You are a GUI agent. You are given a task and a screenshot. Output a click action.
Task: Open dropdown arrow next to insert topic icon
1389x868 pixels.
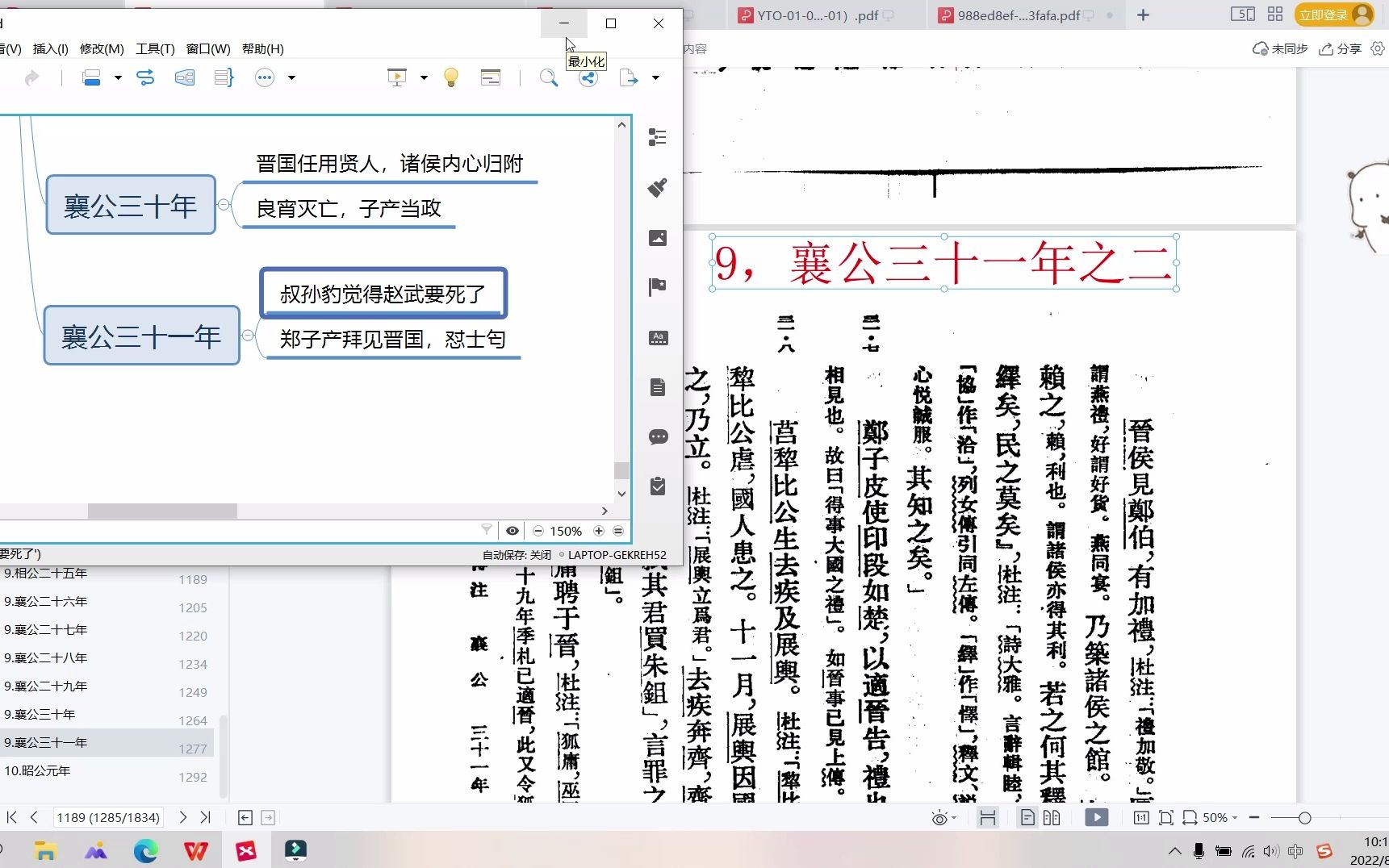[118, 78]
